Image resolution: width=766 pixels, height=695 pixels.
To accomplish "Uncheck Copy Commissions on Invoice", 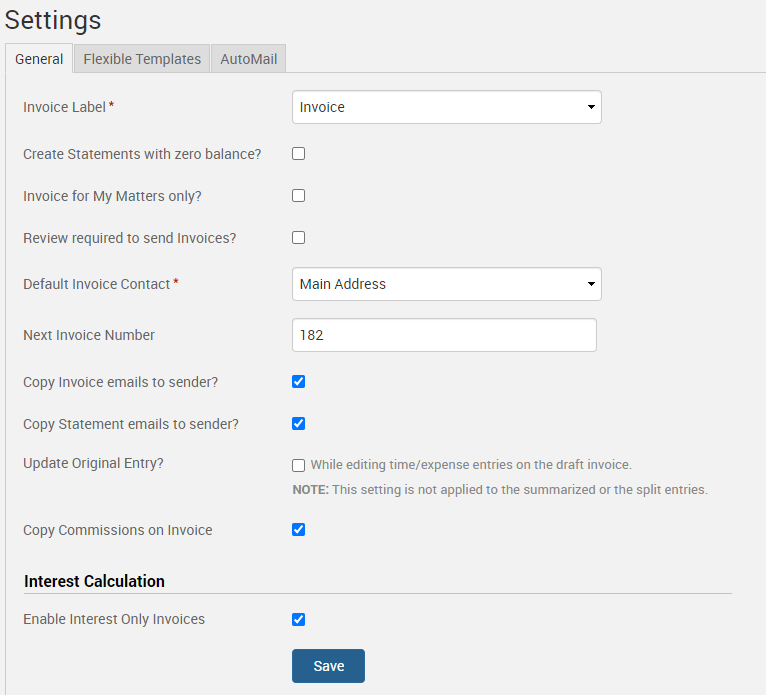I will coord(298,529).
